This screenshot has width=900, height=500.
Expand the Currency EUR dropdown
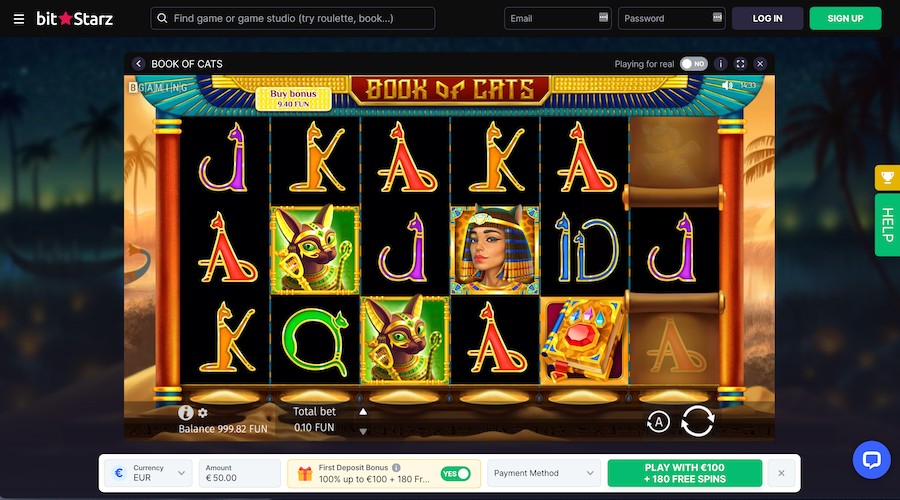click(148, 473)
